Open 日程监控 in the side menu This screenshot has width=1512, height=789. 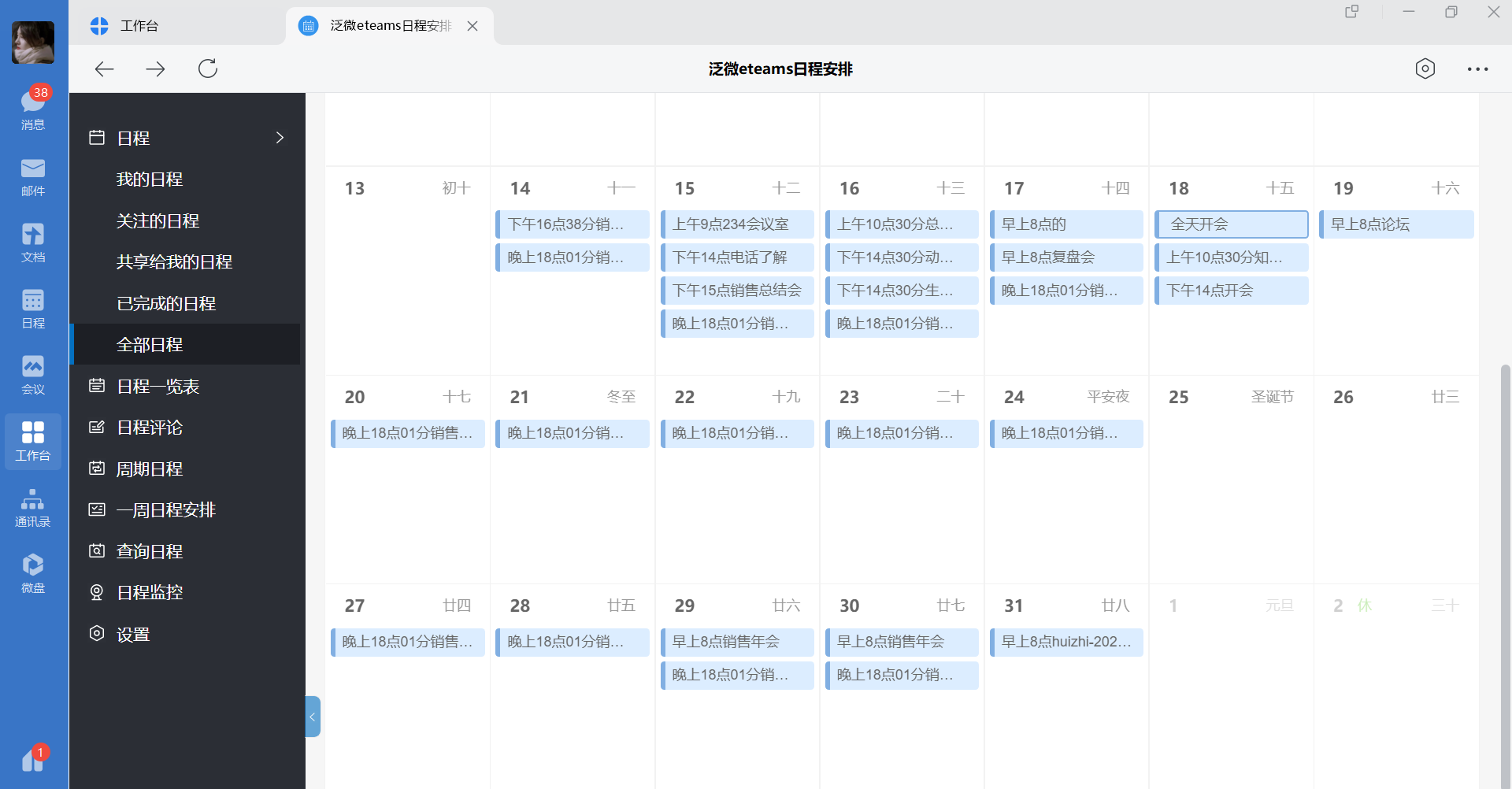[x=150, y=593]
